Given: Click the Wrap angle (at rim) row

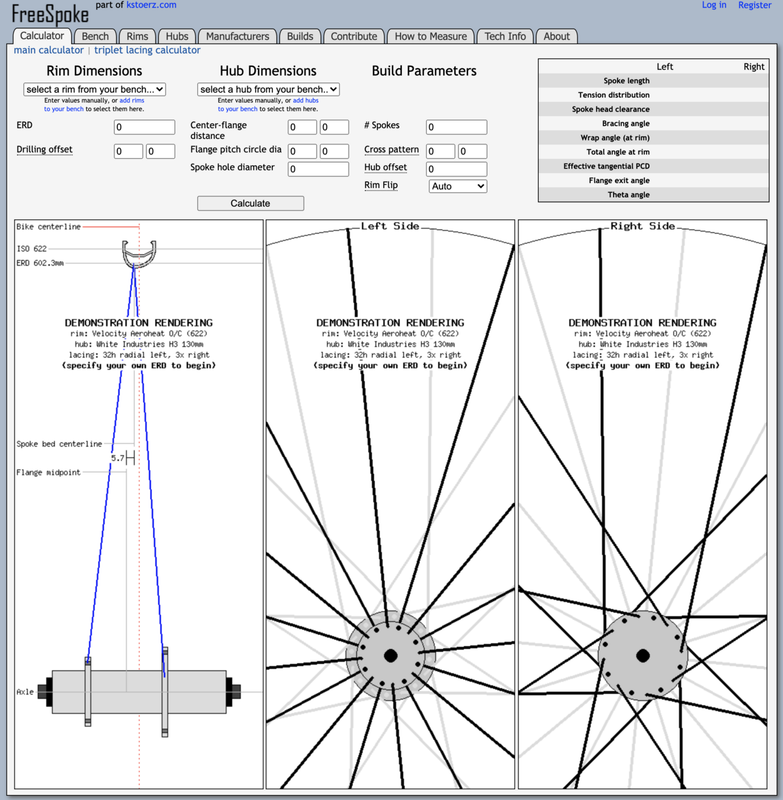Looking at the screenshot, I should pyautogui.click(x=653, y=138).
